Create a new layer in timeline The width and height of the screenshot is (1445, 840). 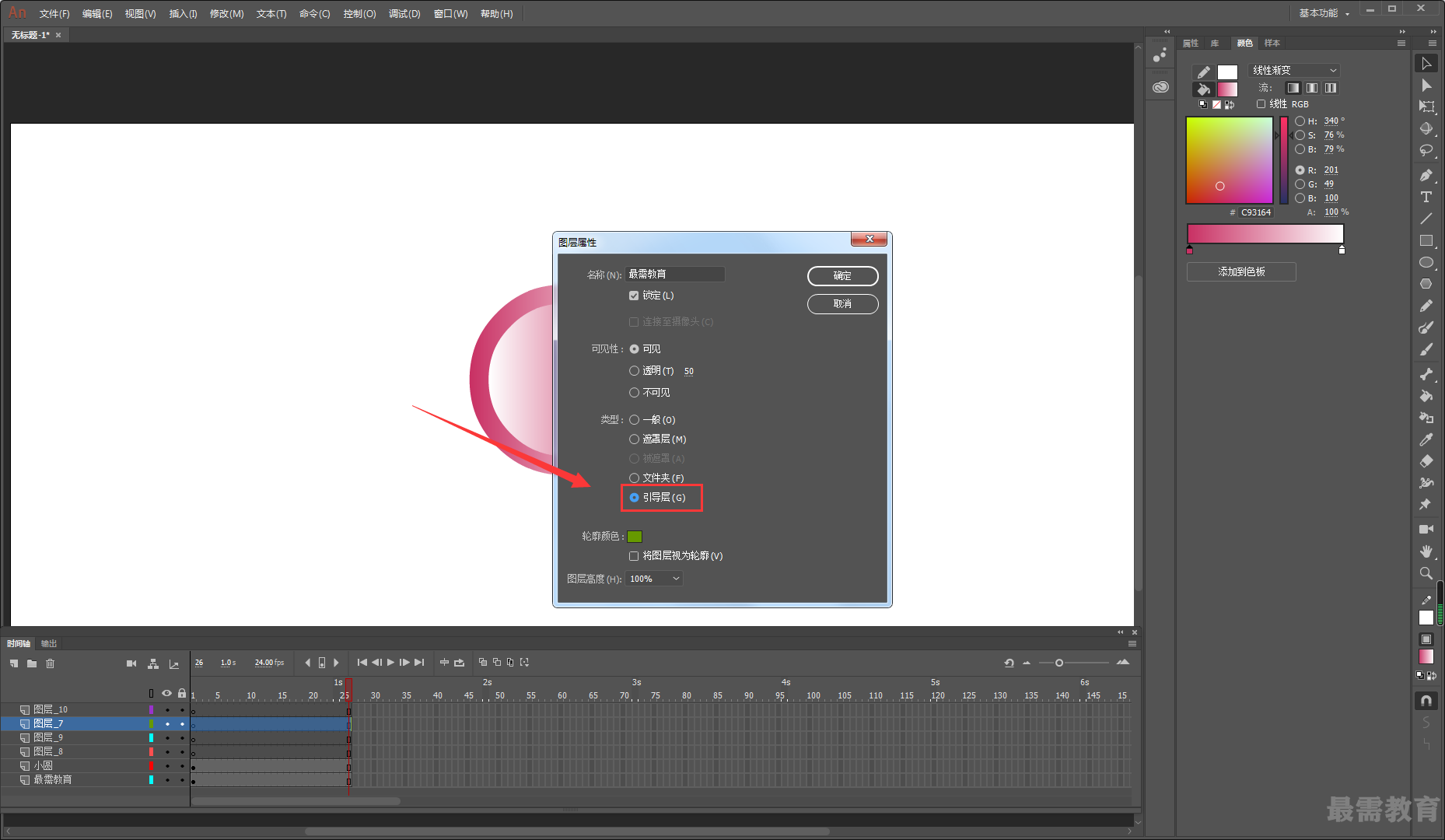pos(14,663)
